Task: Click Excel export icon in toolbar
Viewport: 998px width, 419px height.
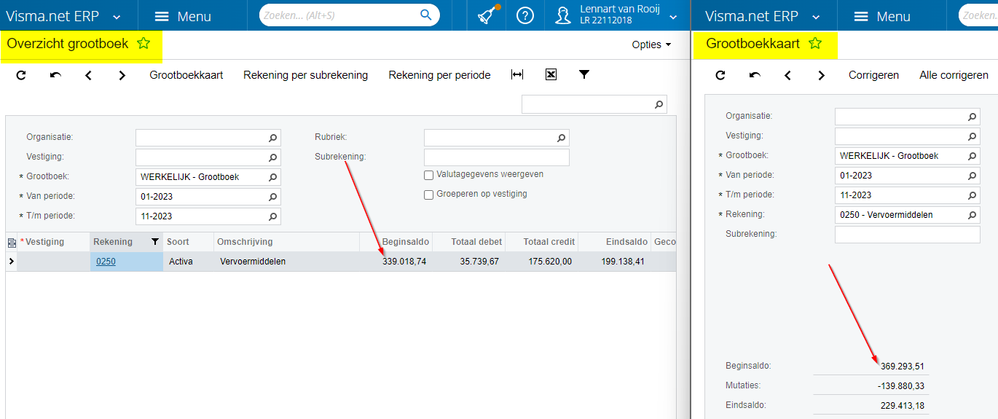Action: (551, 75)
